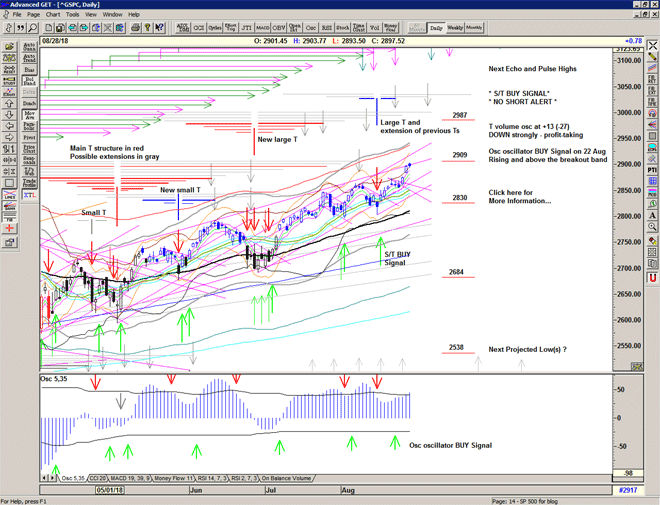Viewport: 660px width, 505px height.
Task: Select the On Balance Volume tab
Action: [285, 478]
